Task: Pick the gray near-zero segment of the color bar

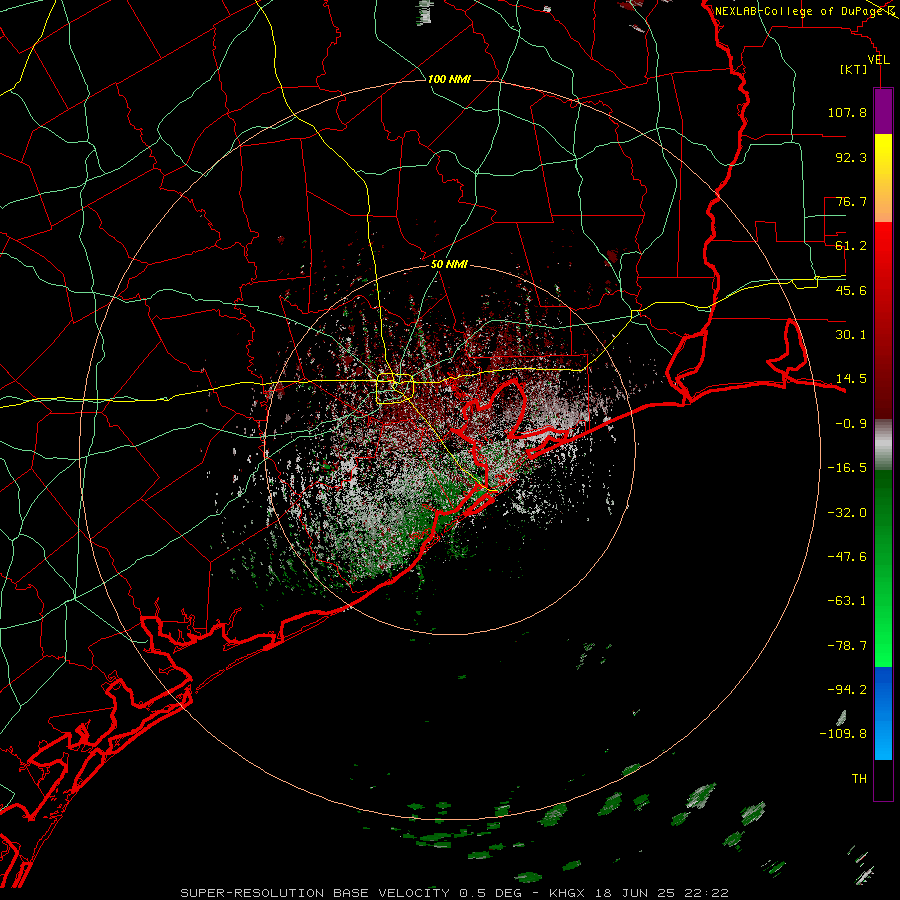Action: [x=883, y=444]
